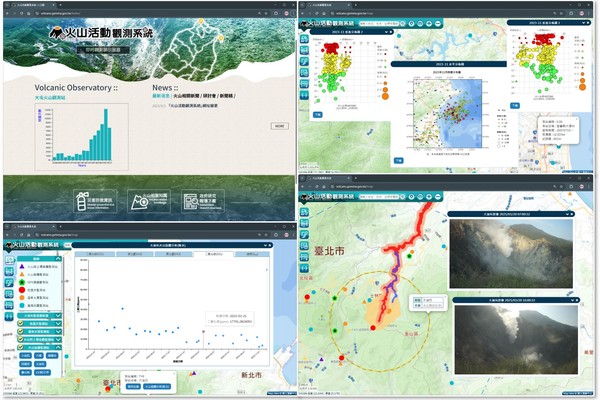Click yearly earthquake bar chart on homepage
The width and height of the screenshot is (600, 400).
pos(82,137)
